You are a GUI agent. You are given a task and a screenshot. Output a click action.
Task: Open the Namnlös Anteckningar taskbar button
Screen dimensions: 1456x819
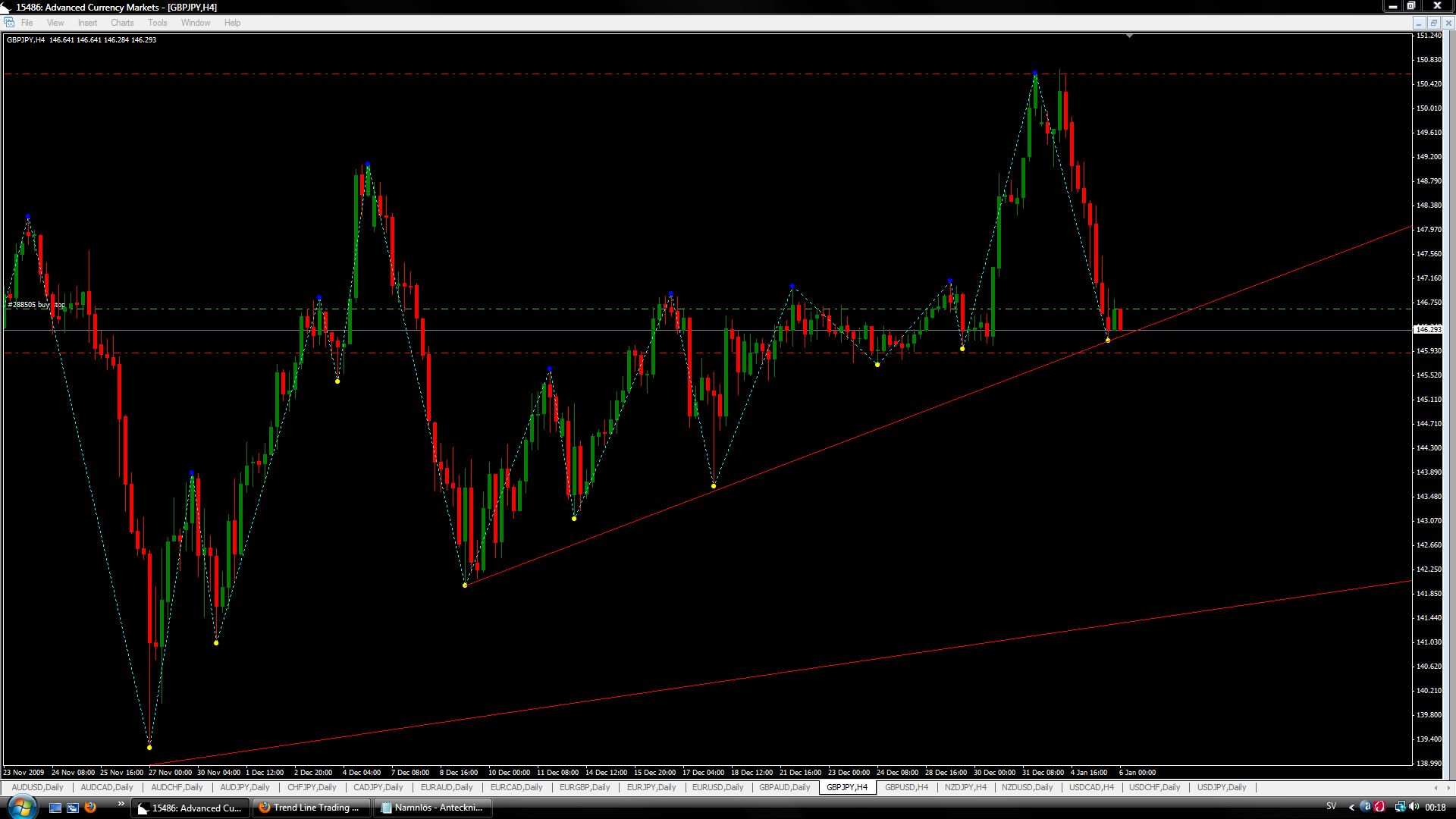[x=431, y=808]
